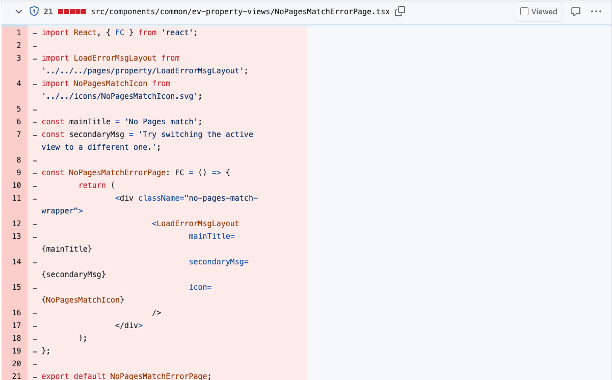
Task: Copy the file path to clipboard
Action: pos(400,11)
